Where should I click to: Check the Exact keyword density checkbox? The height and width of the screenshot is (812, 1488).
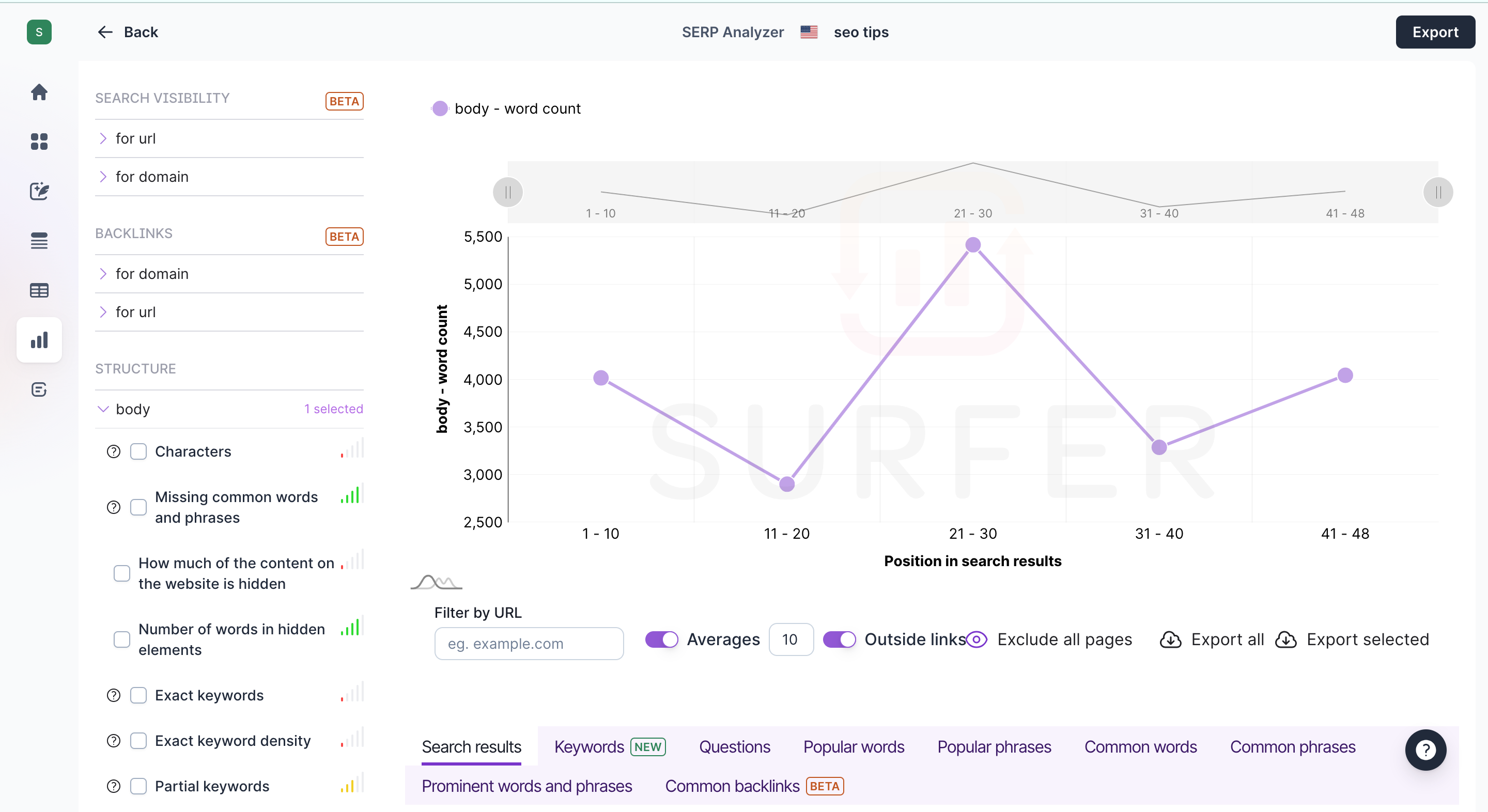[x=138, y=740]
